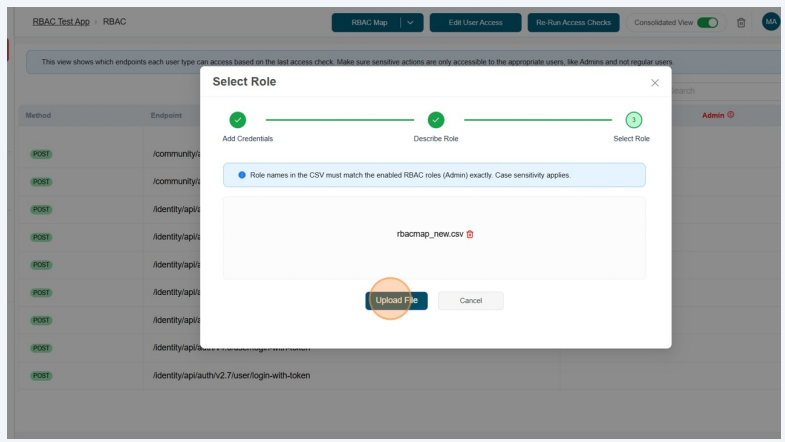Click the info icon in CSV notice
The image size is (785, 442).
[x=242, y=175]
